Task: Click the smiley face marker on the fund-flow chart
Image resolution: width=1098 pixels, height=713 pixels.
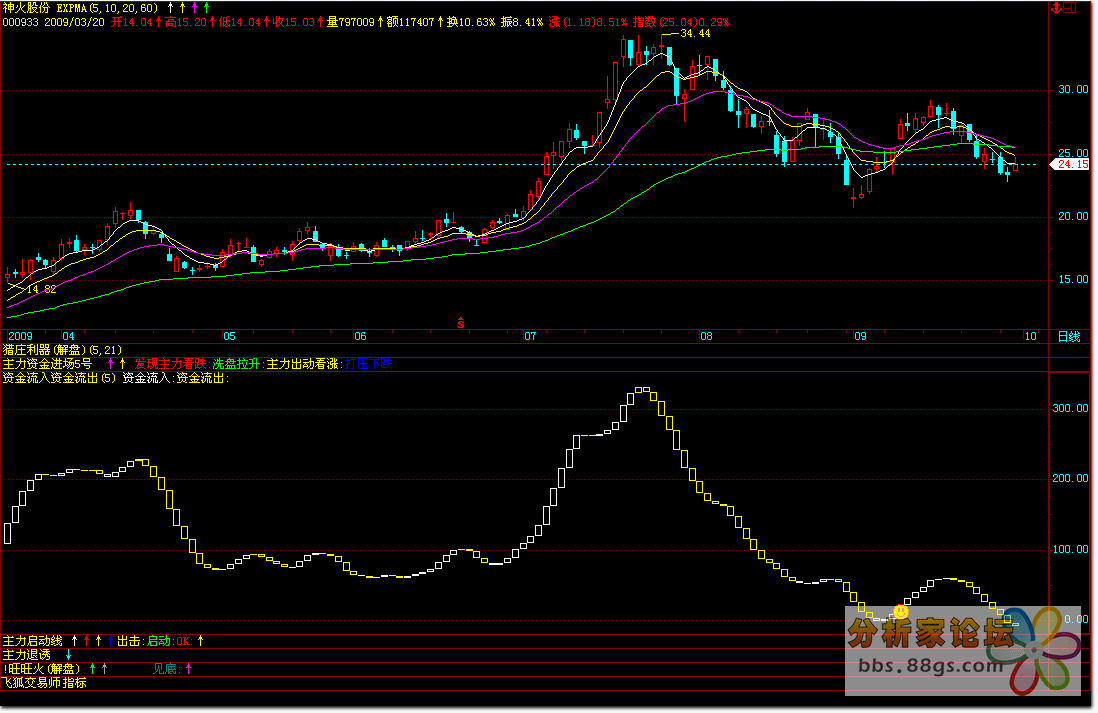Action: tap(901, 611)
